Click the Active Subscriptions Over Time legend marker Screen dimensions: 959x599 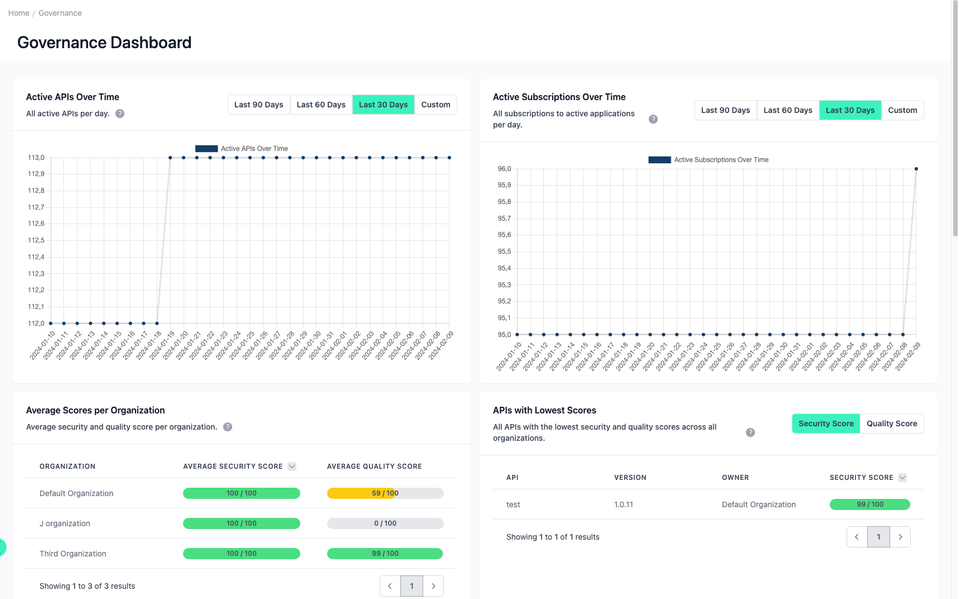tap(660, 159)
